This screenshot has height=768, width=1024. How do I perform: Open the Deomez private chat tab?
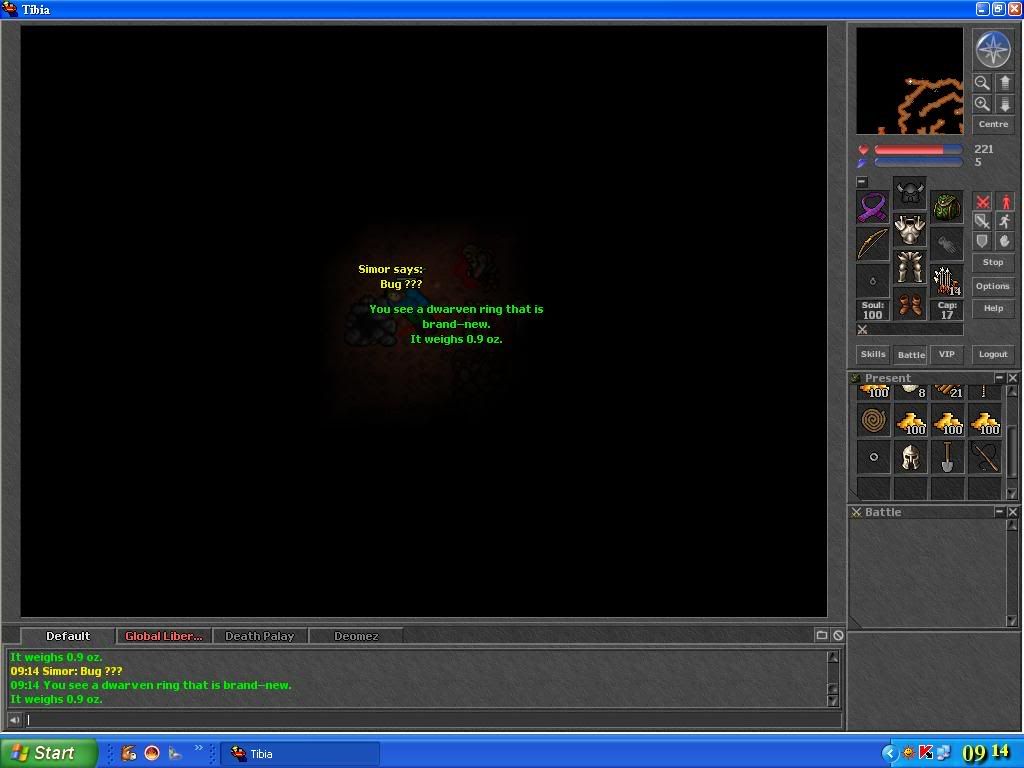[356, 636]
